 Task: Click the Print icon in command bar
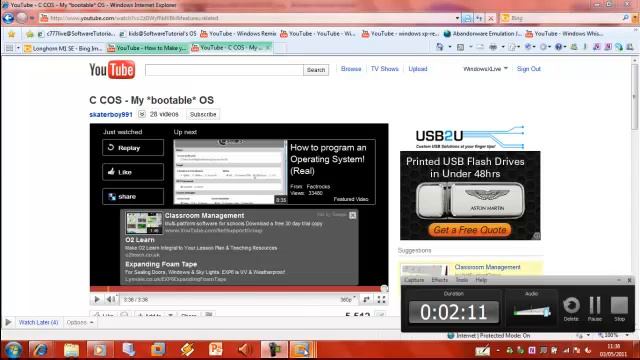(x=493, y=47)
